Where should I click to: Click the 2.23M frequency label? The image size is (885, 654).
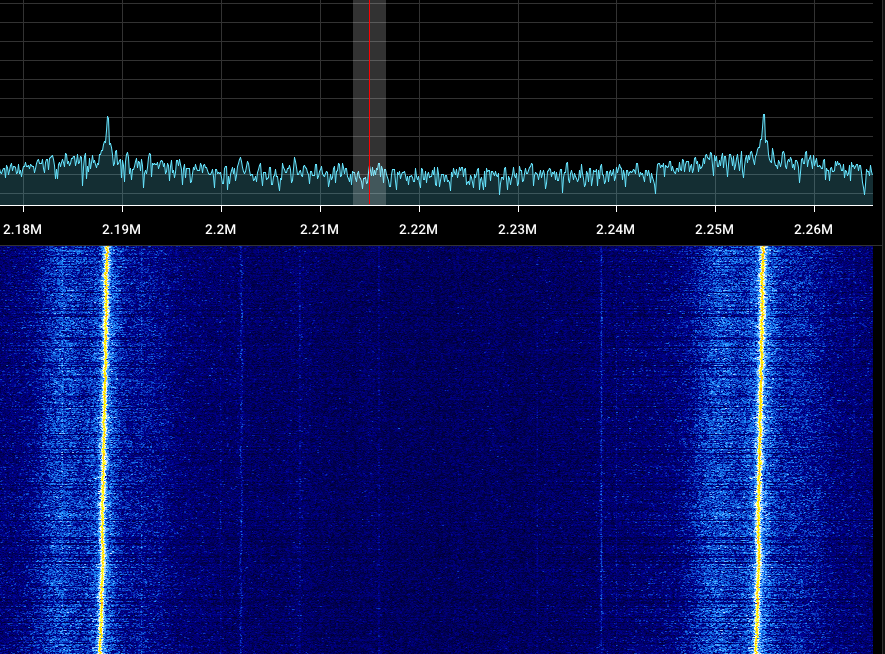[x=518, y=230]
